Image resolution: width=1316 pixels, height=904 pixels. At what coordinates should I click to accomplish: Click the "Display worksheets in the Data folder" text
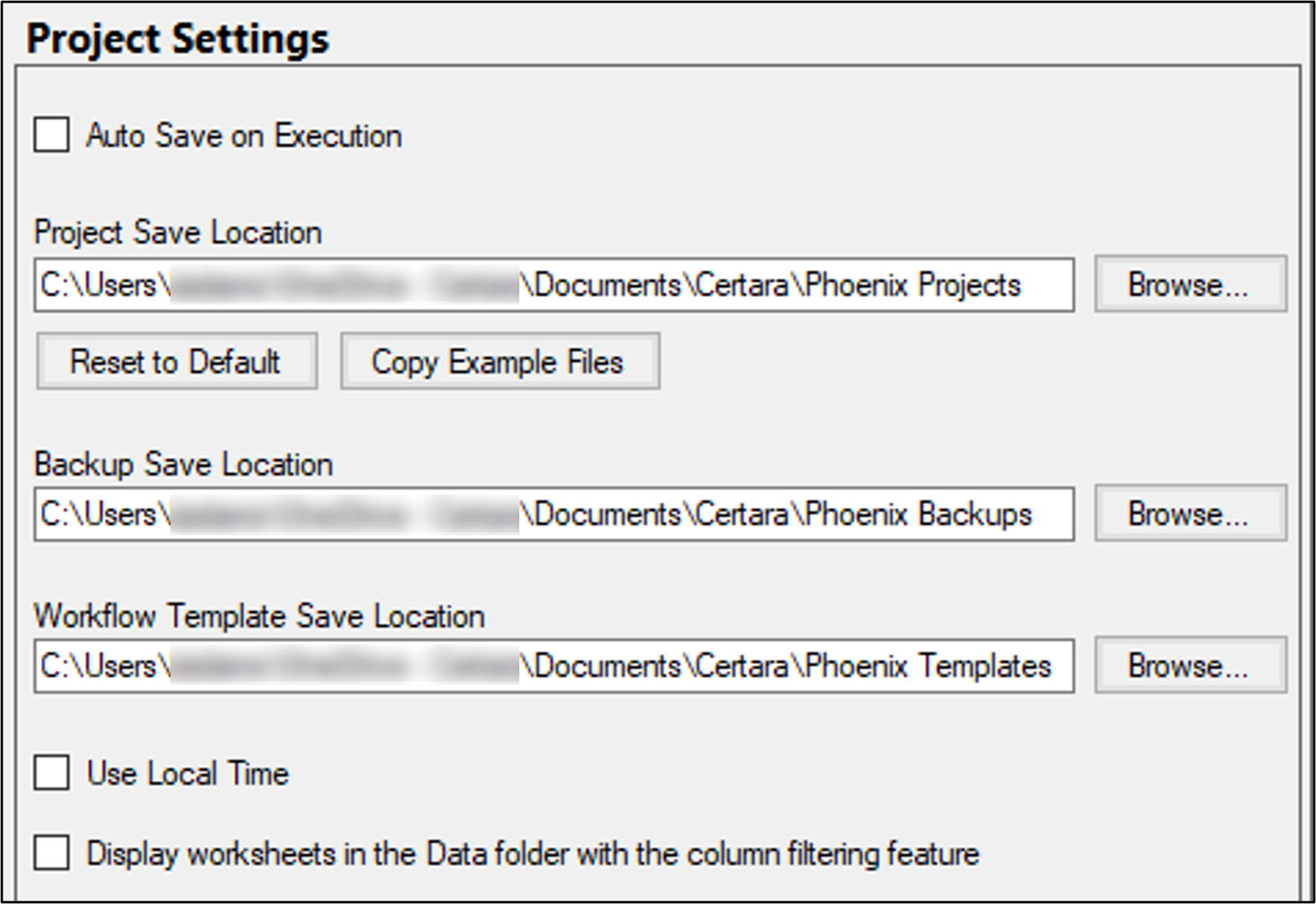322,853
